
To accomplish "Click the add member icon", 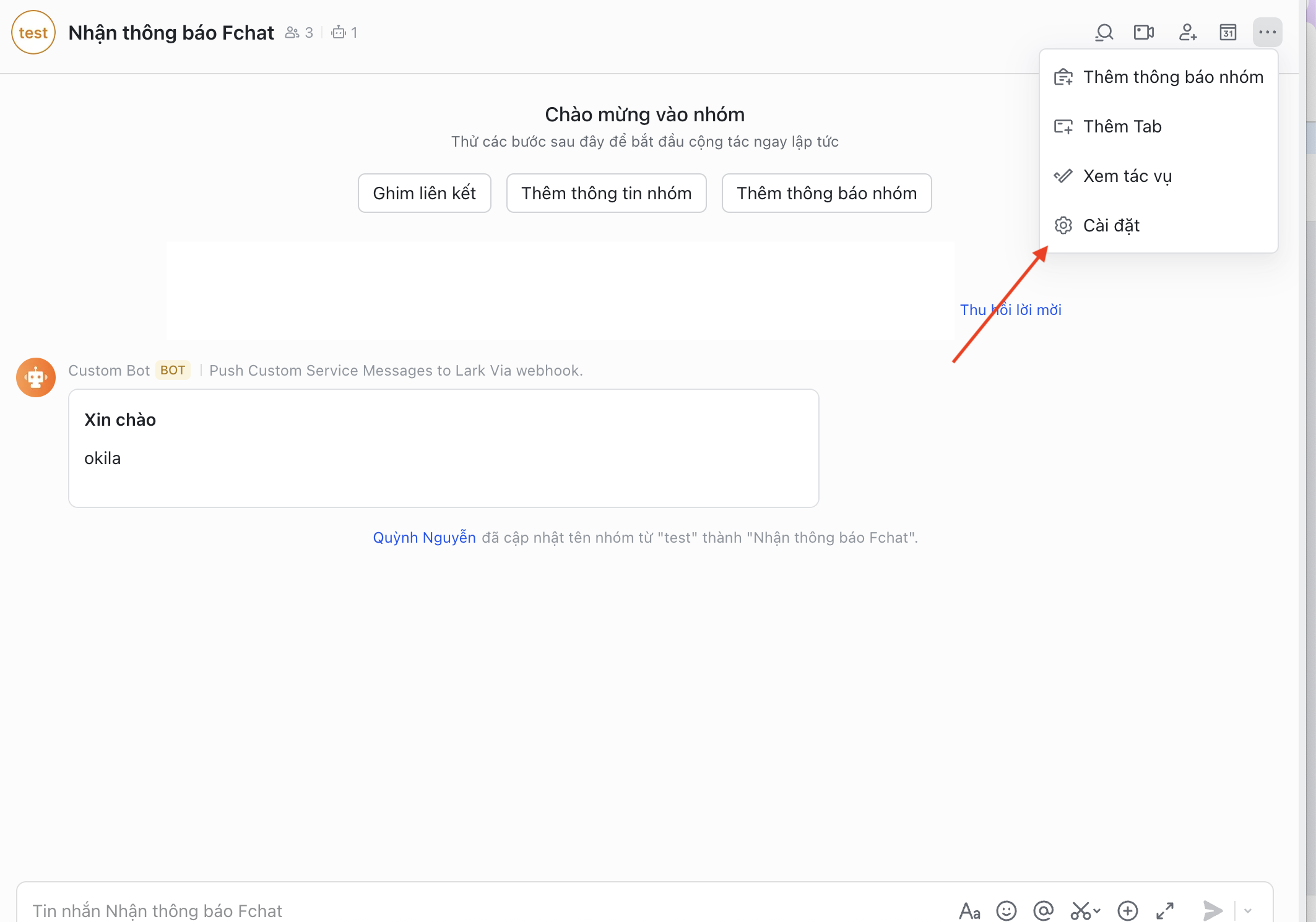I will tap(1187, 32).
